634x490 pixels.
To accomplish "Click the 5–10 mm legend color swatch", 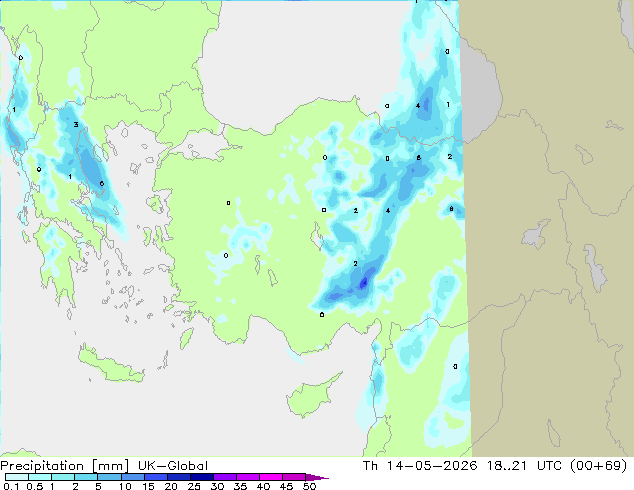I will click(109, 477).
